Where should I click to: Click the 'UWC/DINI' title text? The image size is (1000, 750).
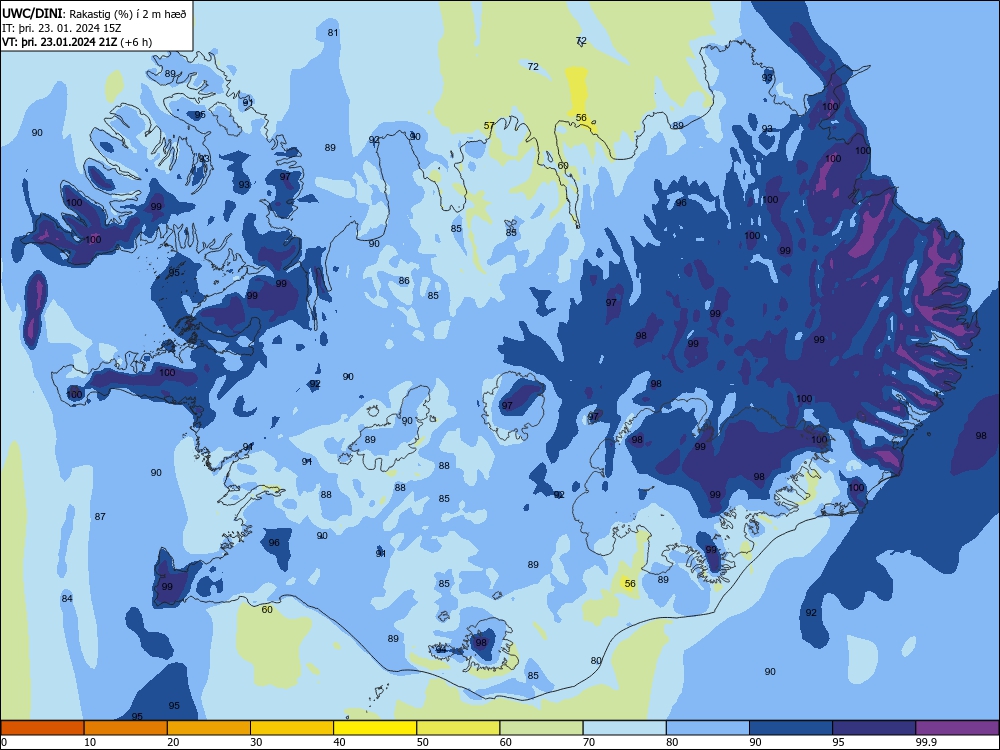[x=33, y=13]
